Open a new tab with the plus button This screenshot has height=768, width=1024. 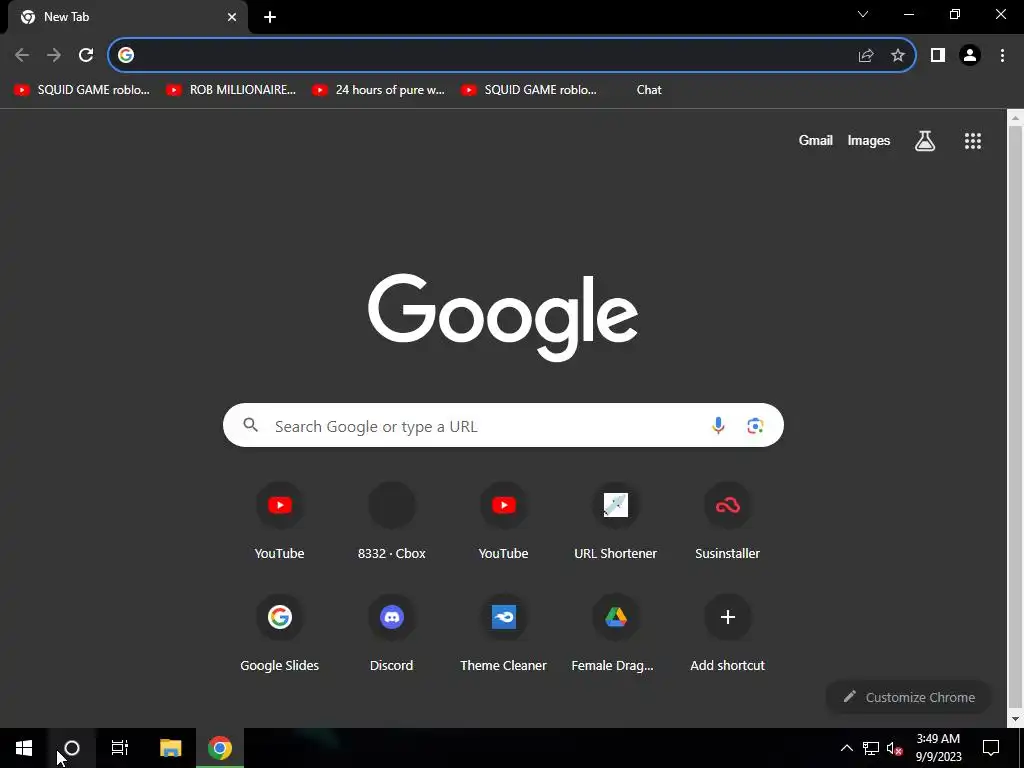[270, 17]
